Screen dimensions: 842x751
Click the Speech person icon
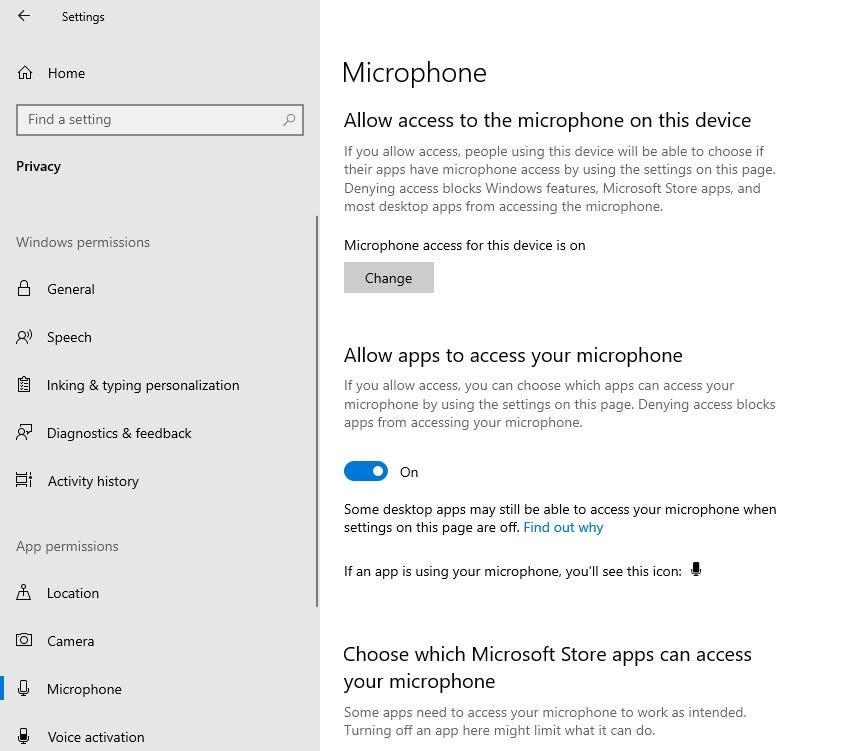[x=24, y=337]
